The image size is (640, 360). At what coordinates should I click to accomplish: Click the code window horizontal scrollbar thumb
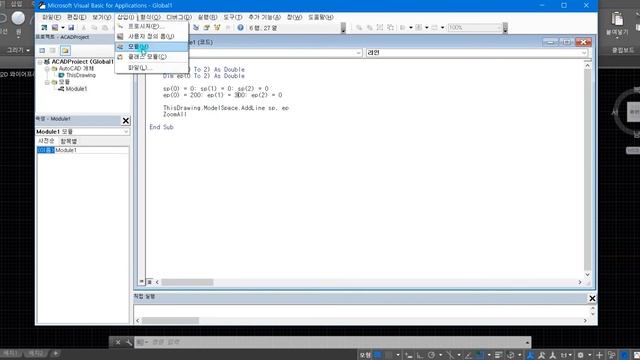(187, 282)
